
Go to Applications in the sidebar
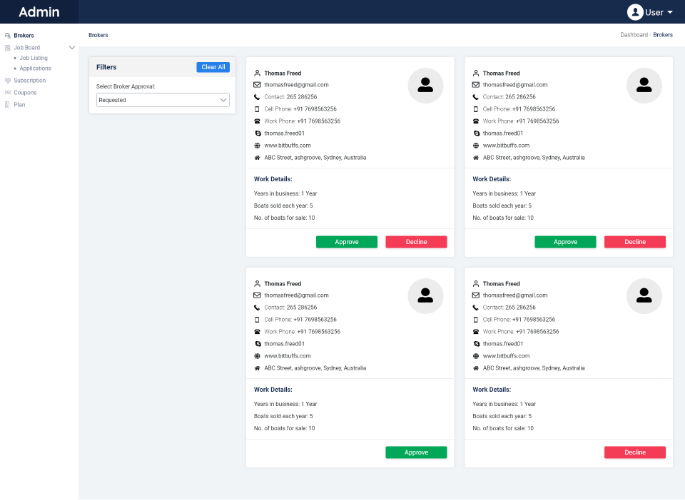pos(35,68)
